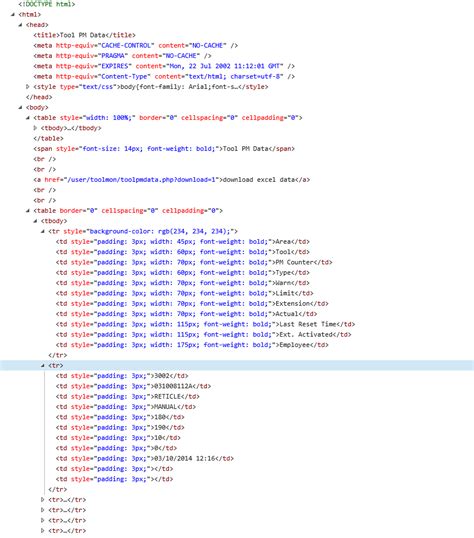Viewport: 474px width, 538px height.
Task: Select the td line with value RETICLE
Action: pos(128,396)
